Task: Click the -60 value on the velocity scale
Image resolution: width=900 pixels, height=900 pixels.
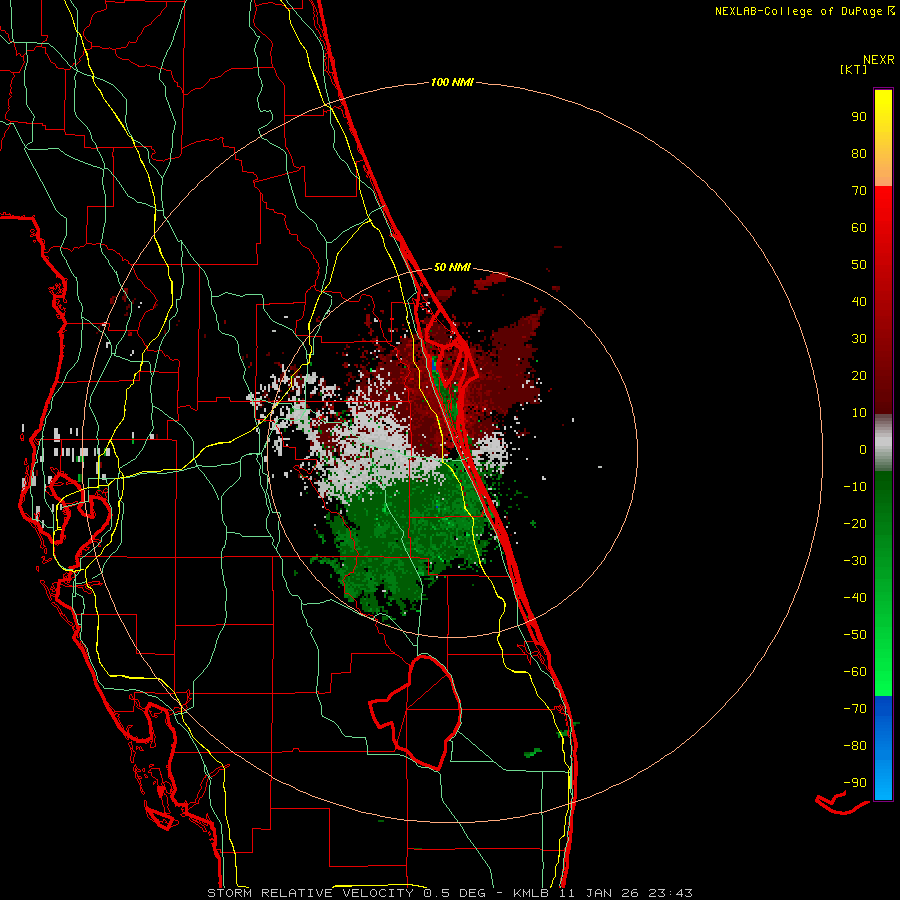Action: pos(855,672)
